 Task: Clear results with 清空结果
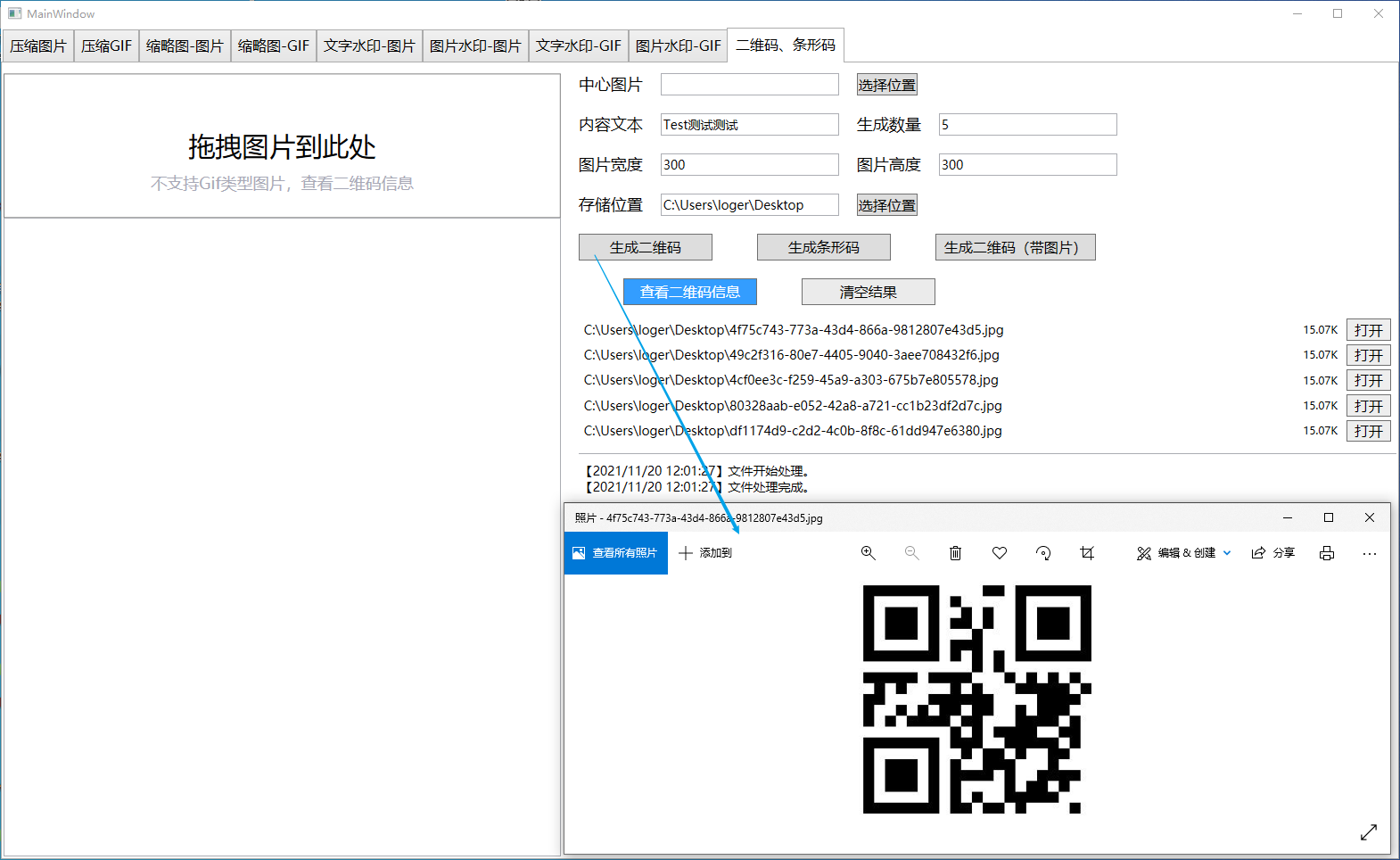[869, 292]
